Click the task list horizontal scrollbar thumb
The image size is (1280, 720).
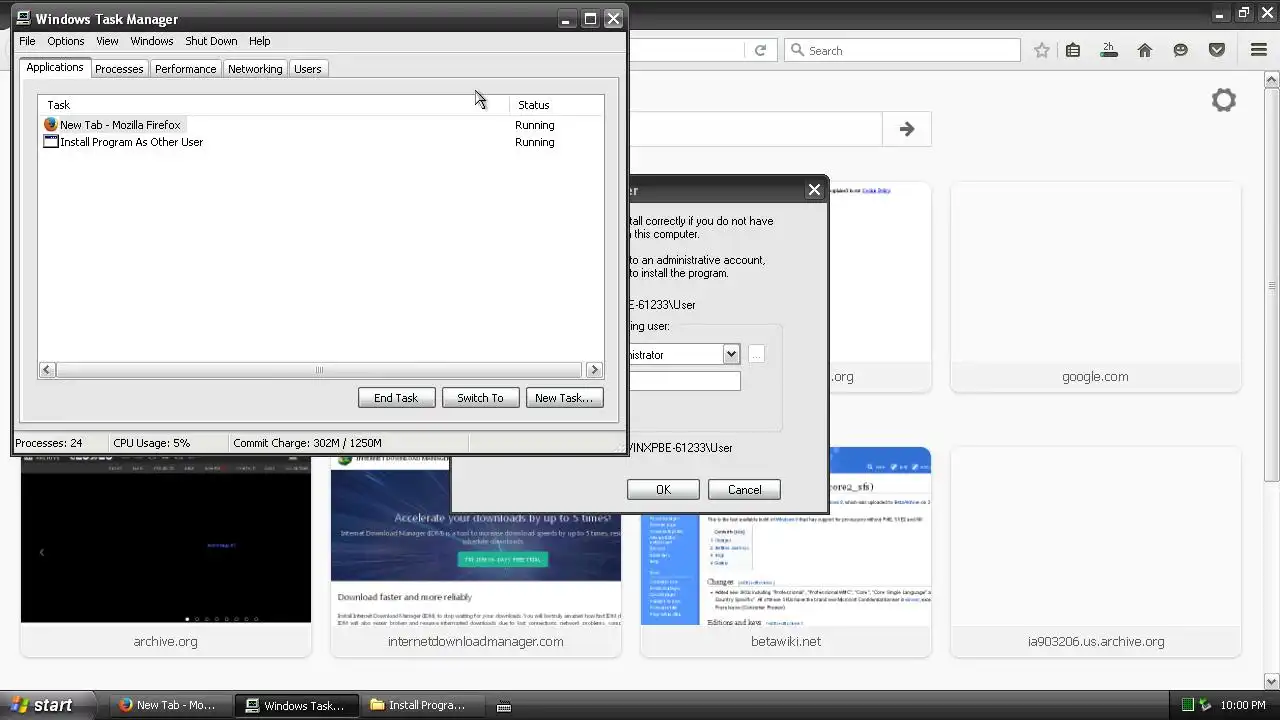click(319, 370)
